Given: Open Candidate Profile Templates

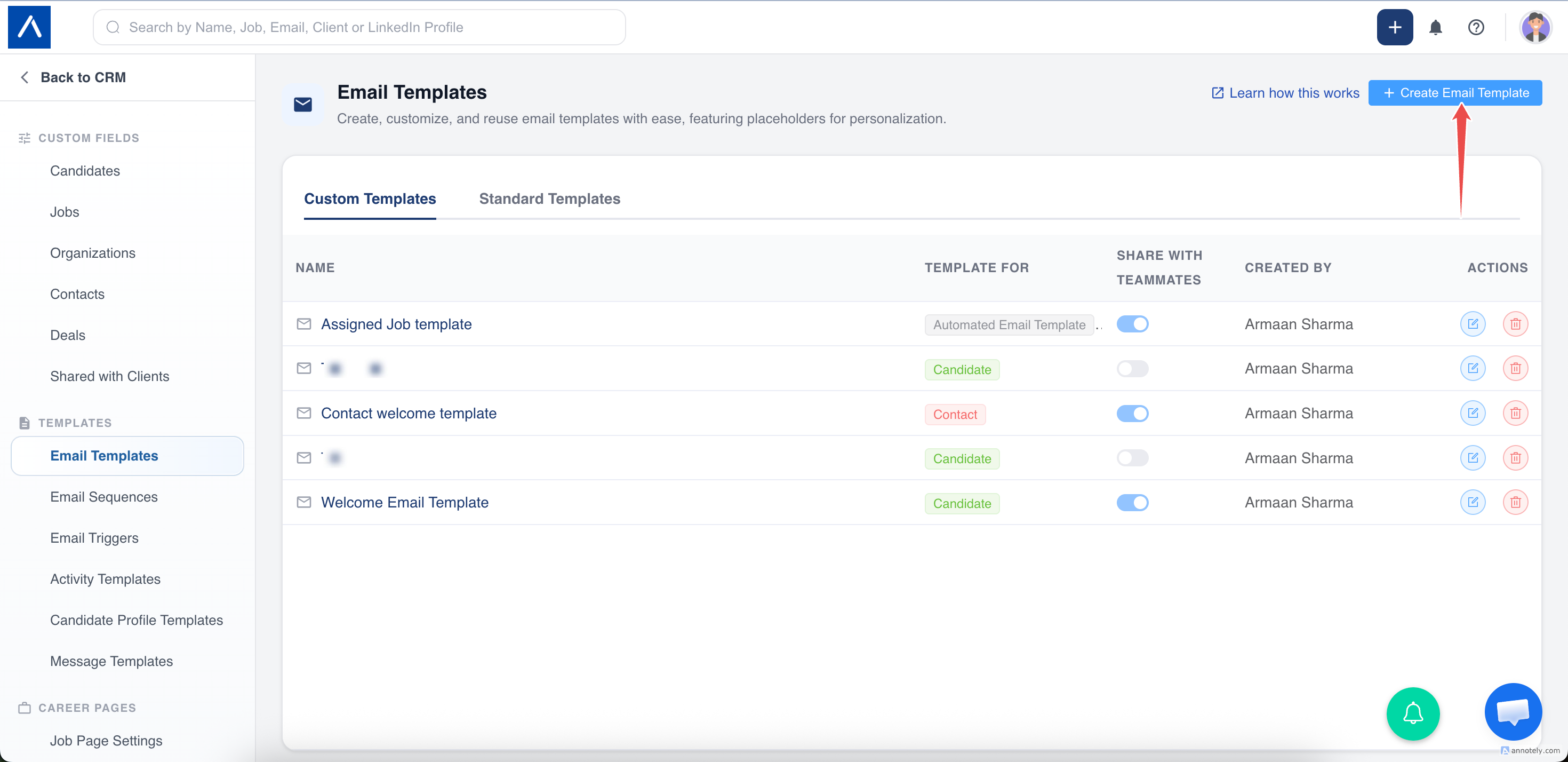Looking at the screenshot, I should pyautogui.click(x=137, y=620).
